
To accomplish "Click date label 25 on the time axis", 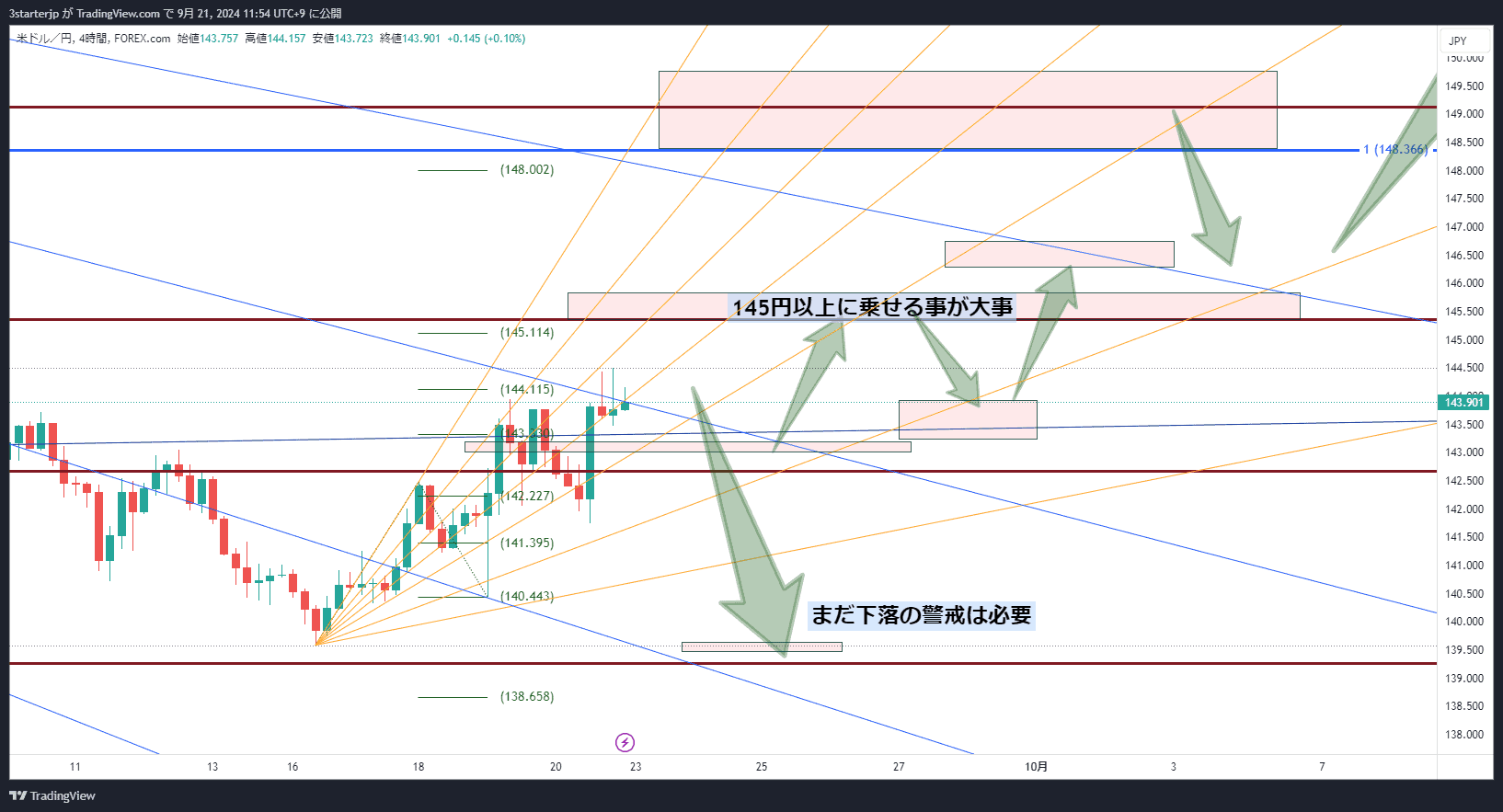I will pos(762,767).
